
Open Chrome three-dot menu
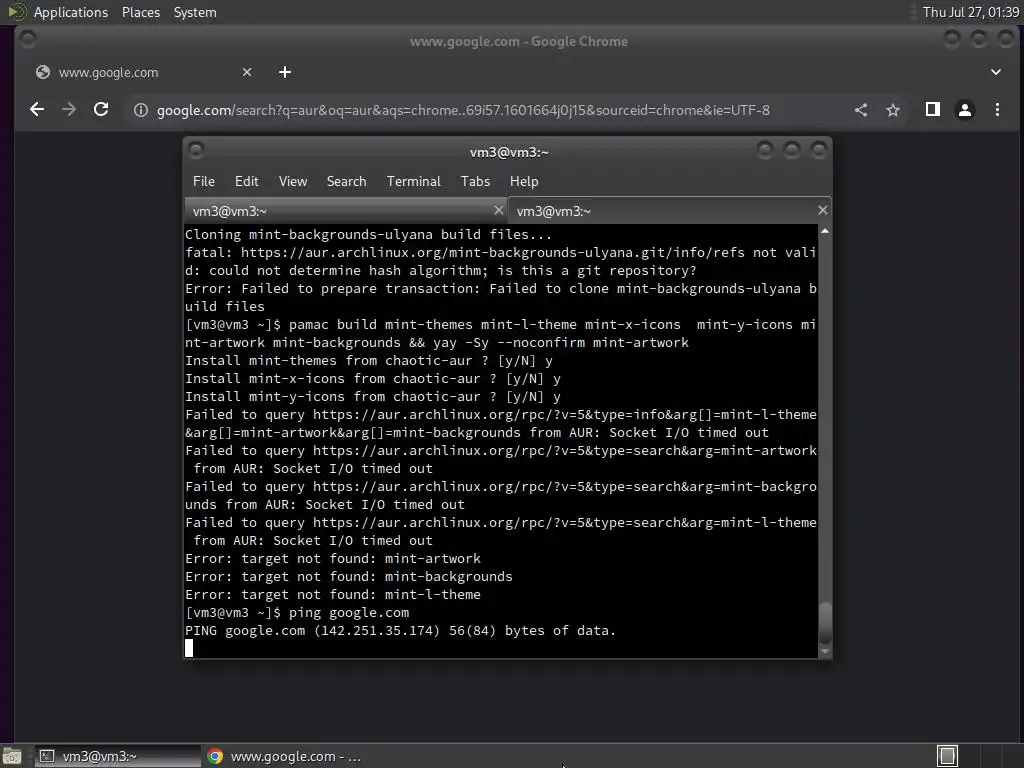[997, 110]
